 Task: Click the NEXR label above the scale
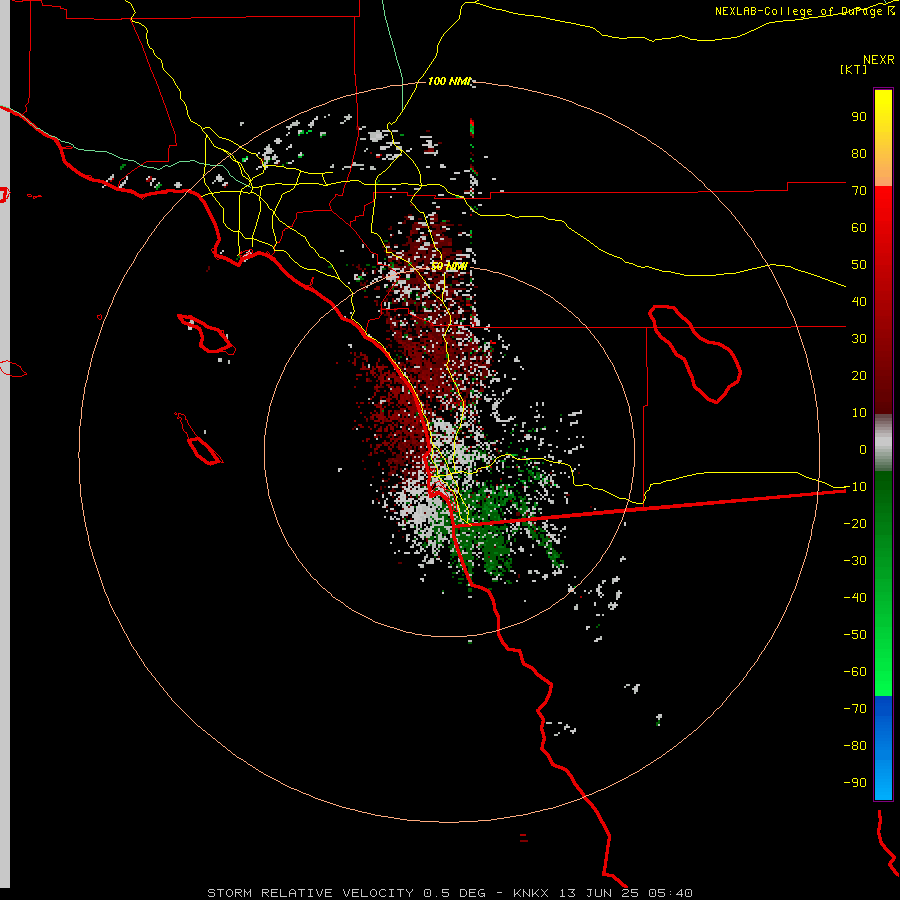pos(879,60)
